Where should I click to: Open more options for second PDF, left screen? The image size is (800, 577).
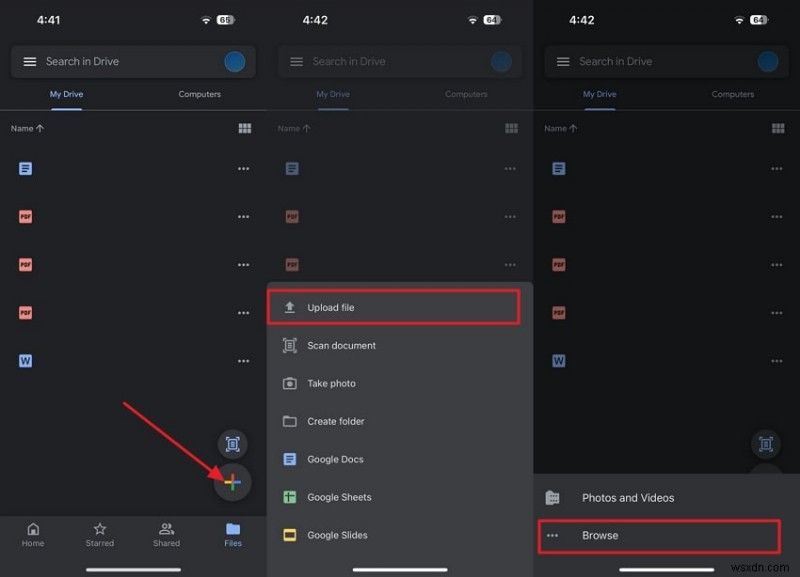pyautogui.click(x=243, y=264)
